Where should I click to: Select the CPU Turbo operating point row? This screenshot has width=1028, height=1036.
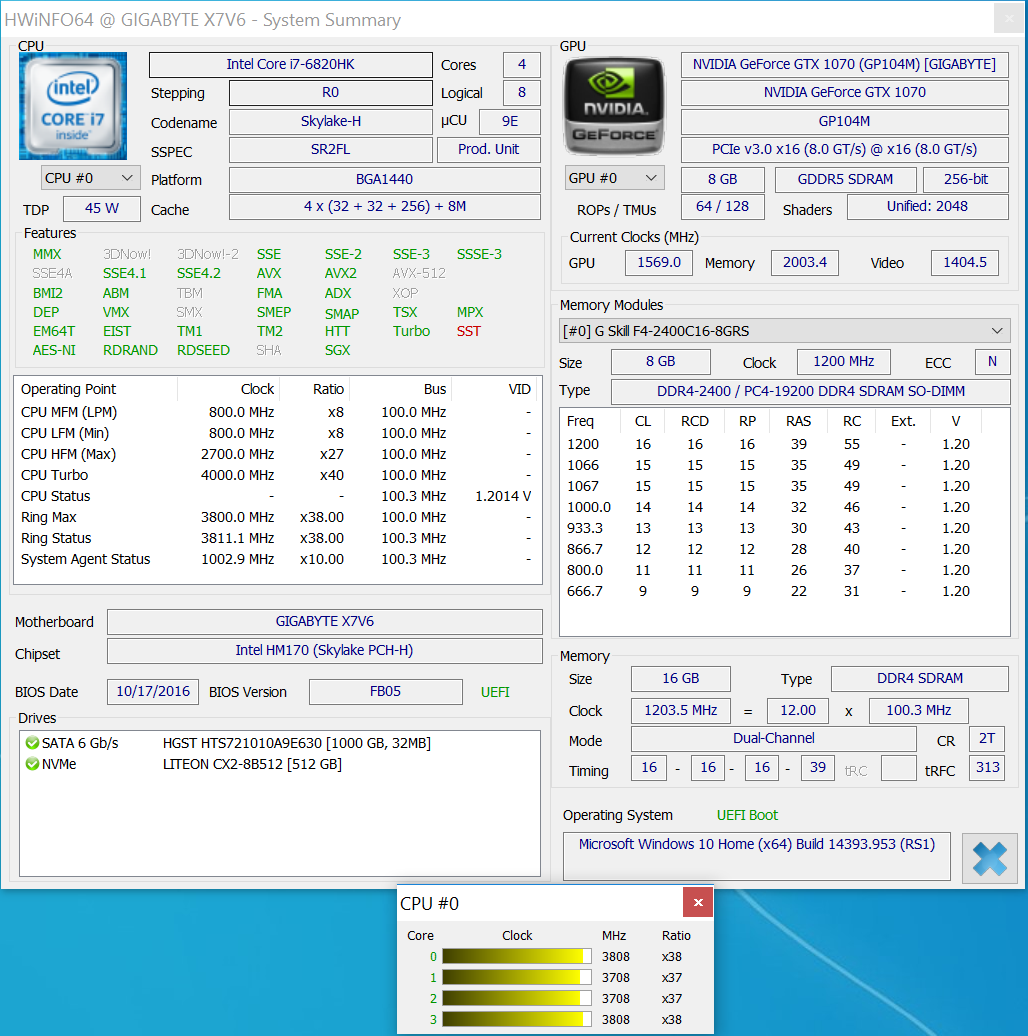tap(276, 475)
